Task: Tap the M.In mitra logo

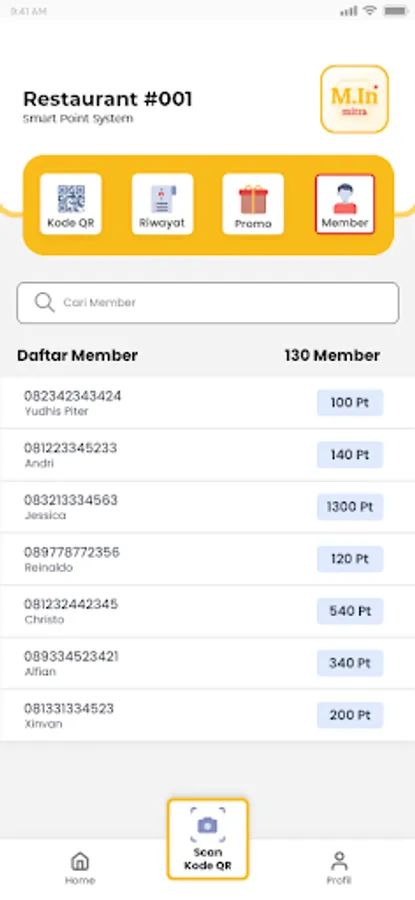Action: 355,99
